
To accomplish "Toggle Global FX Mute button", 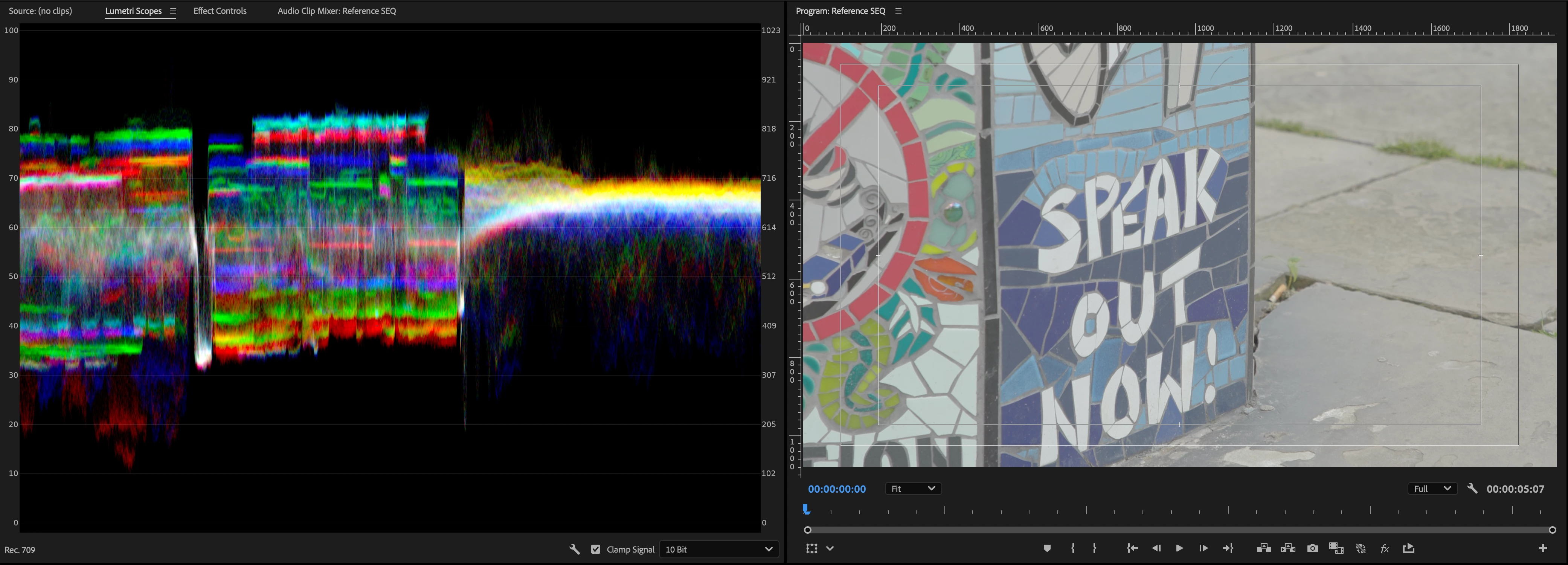I will pyautogui.click(x=1385, y=548).
